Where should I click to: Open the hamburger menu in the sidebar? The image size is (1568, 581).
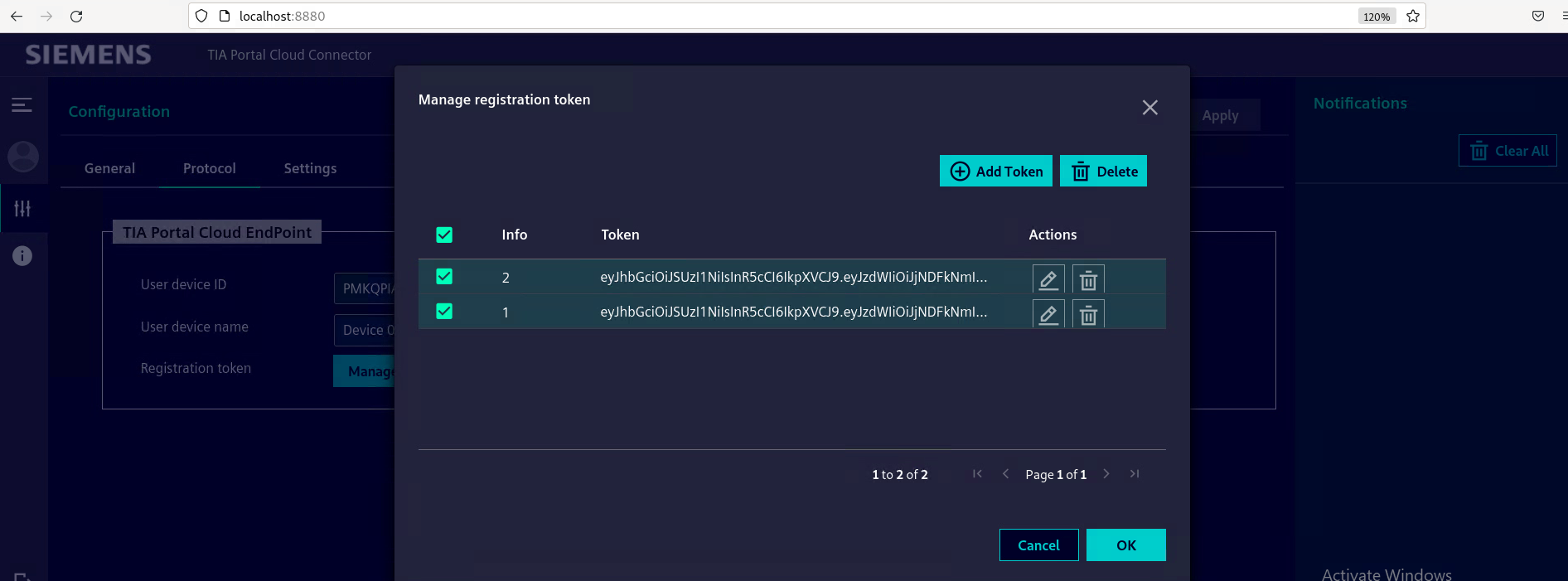[x=22, y=104]
